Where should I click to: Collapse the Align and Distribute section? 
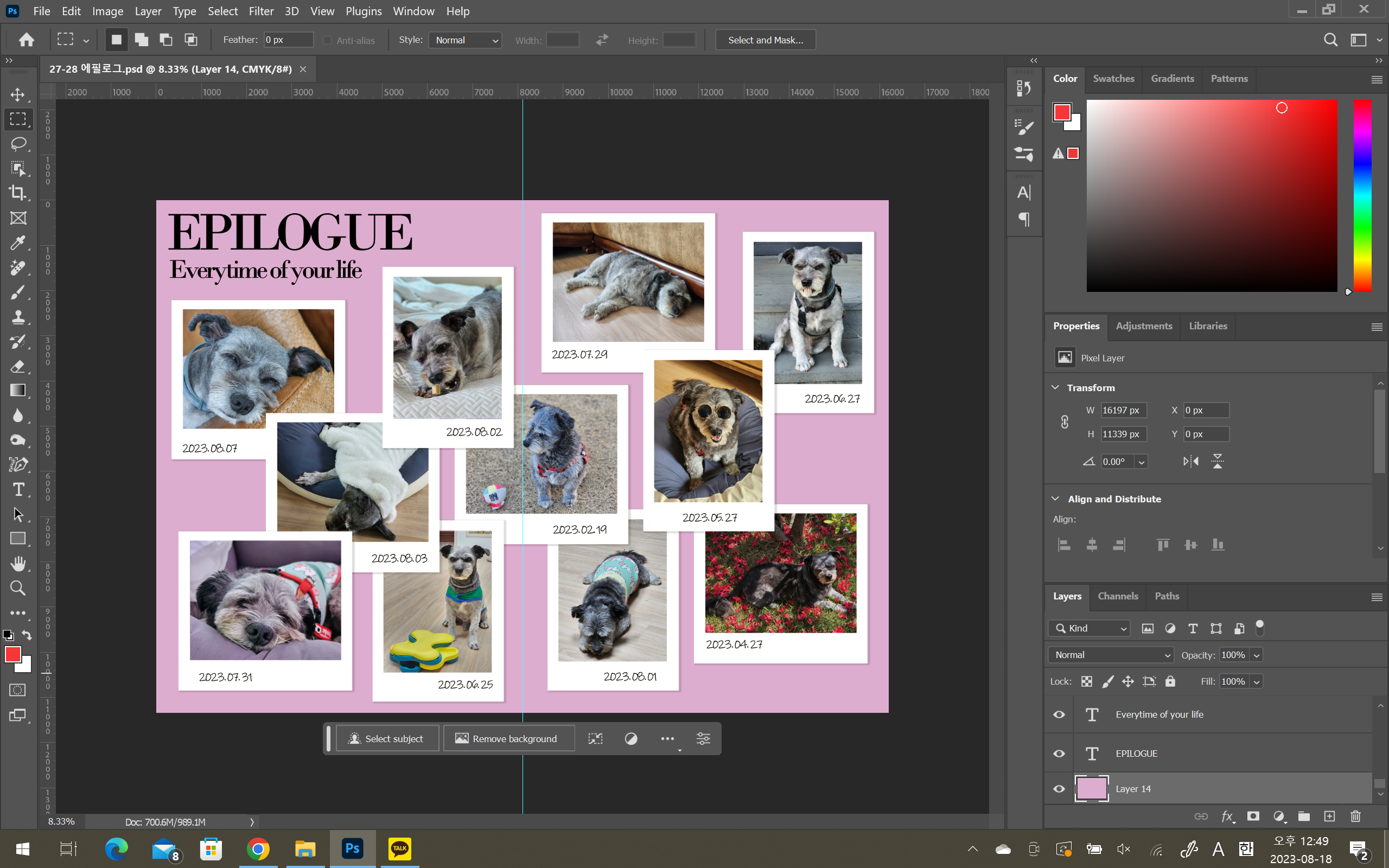pos(1055,499)
